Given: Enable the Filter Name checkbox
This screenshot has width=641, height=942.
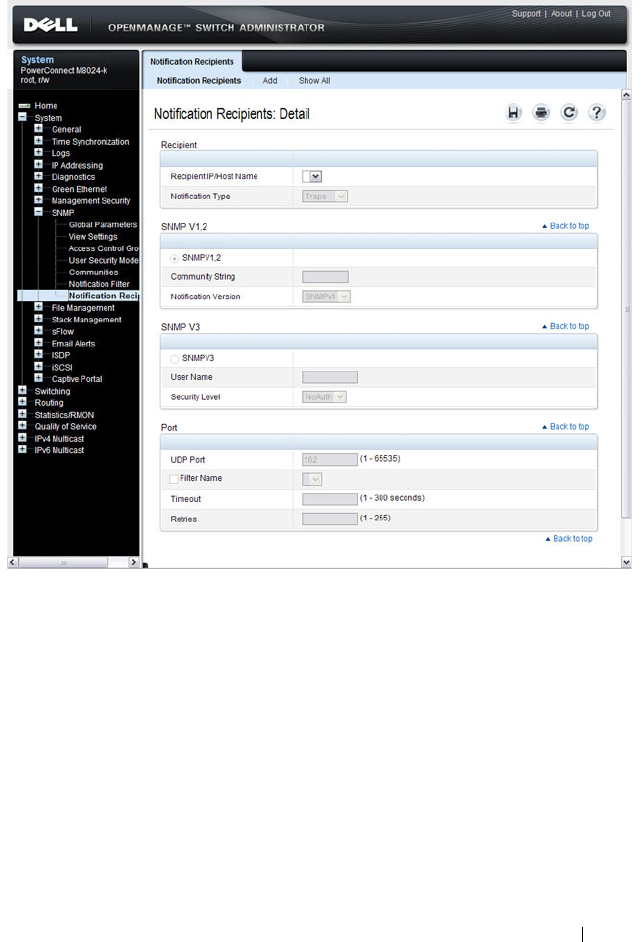Looking at the screenshot, I should (174, 479).
